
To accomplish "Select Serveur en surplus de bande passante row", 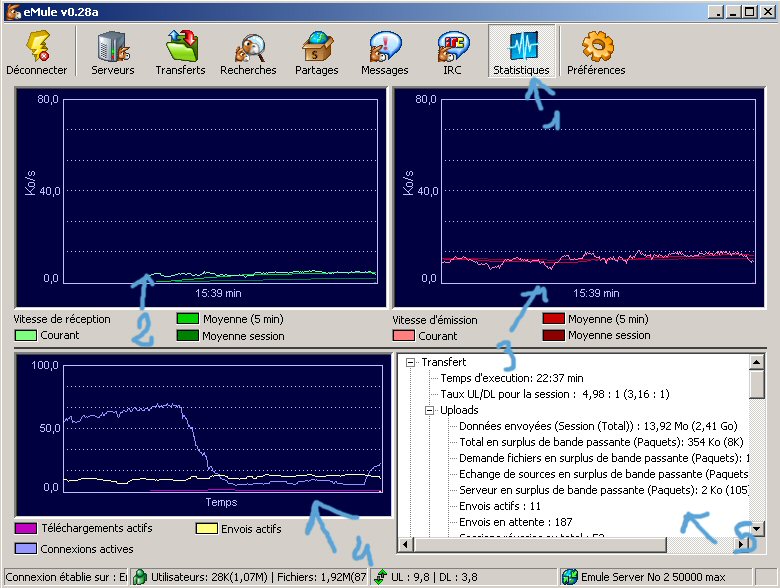I will pos(603,490).
